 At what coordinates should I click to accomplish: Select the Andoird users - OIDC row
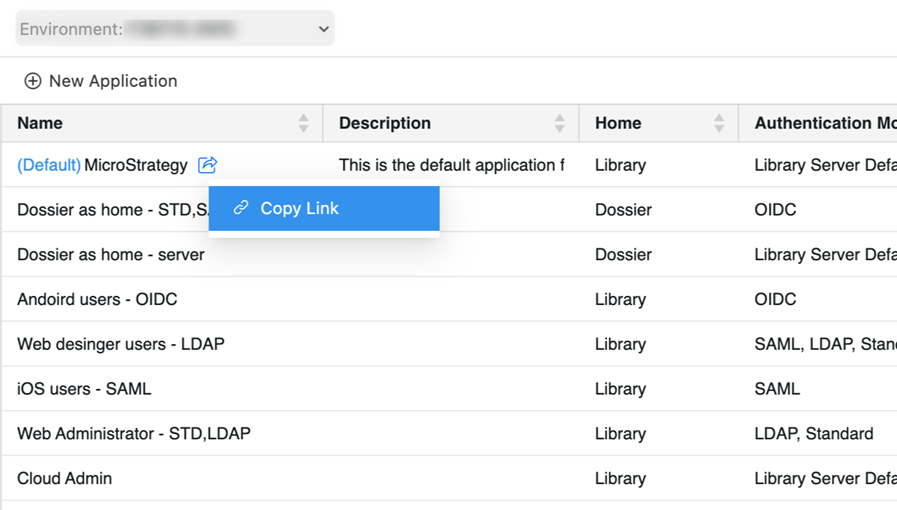coord(97,299)
